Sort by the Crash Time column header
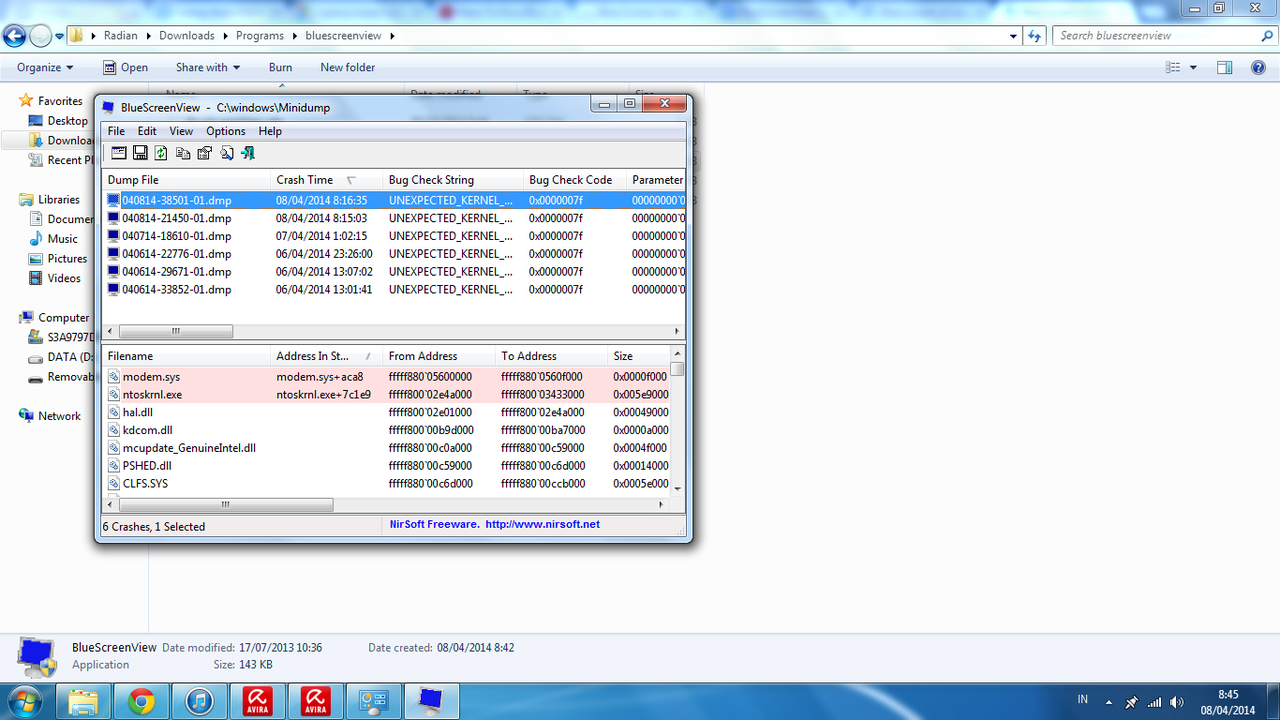The image size is (1280, 720). [x=327, y=180]
